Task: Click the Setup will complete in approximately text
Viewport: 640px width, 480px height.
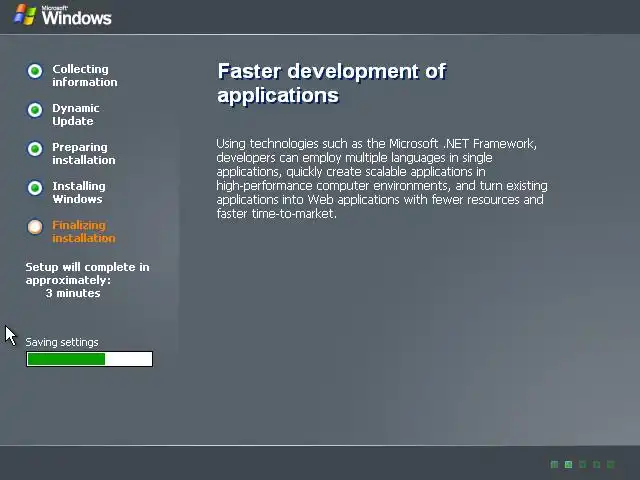Action: (x=87, y=273)
